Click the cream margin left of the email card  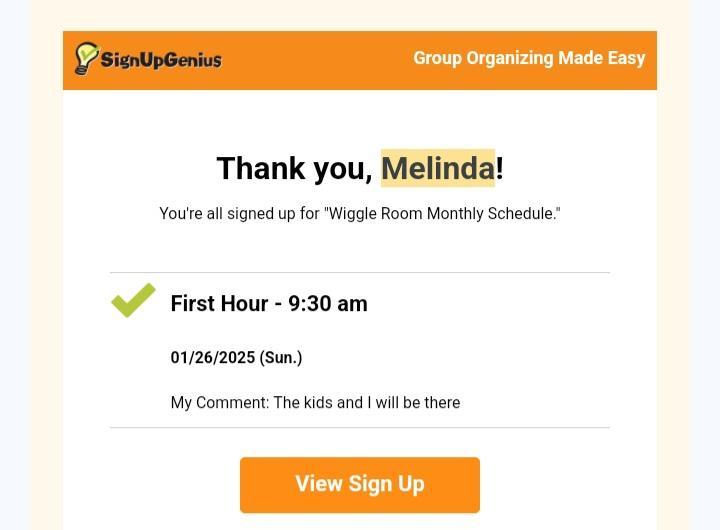[46, 300]
